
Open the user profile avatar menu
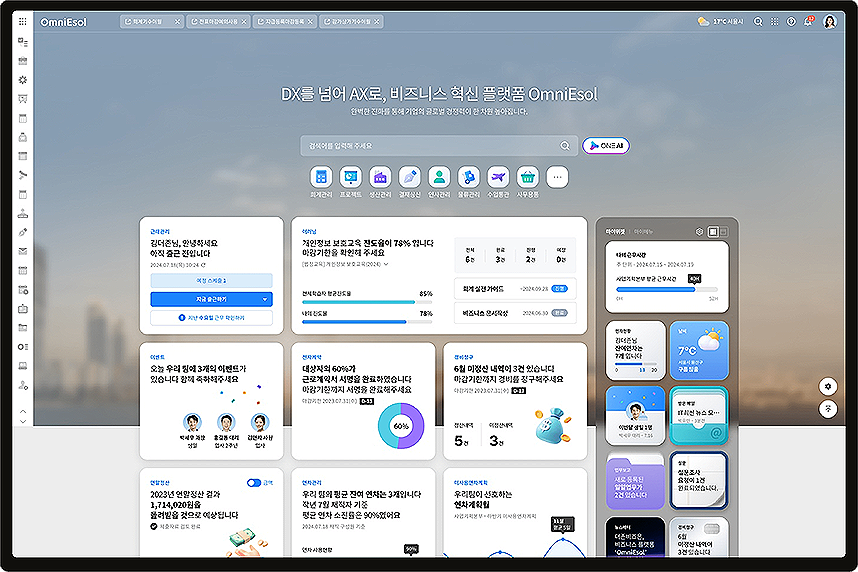pyautogui.click(x=830, y=22)
